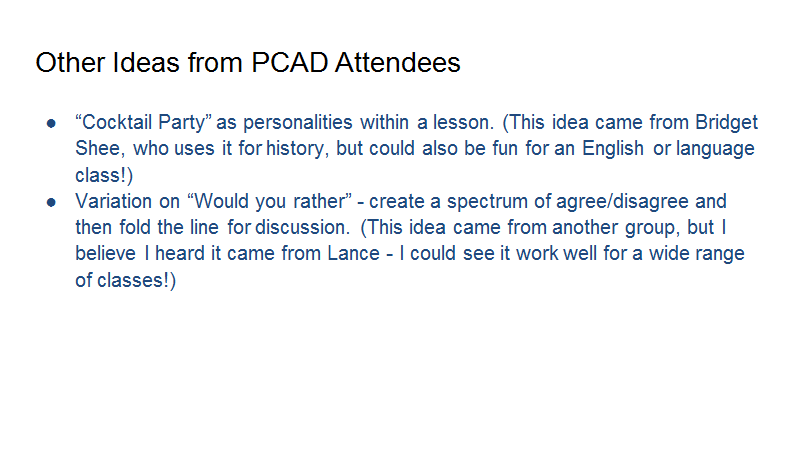Click the name 'Bridget' in first bullet
Viewport: 800px width, 450px height.
(727, 123)
